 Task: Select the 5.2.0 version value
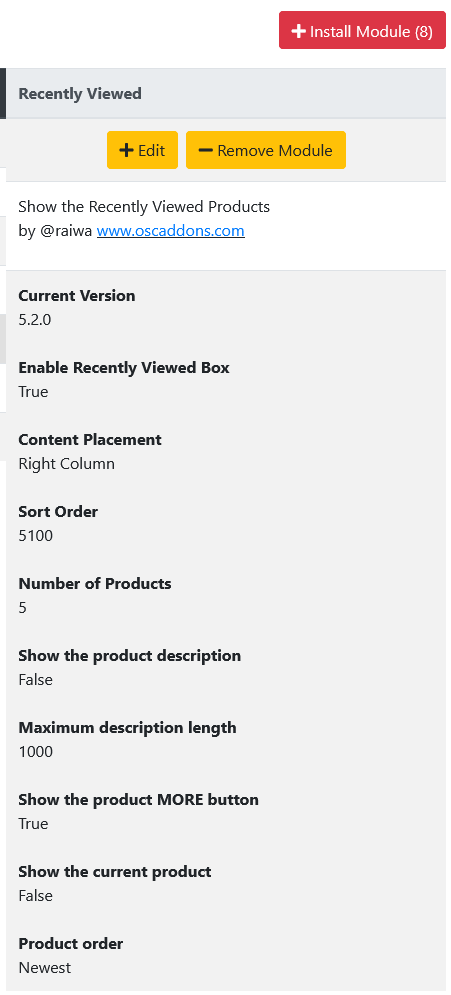point(35,319)
